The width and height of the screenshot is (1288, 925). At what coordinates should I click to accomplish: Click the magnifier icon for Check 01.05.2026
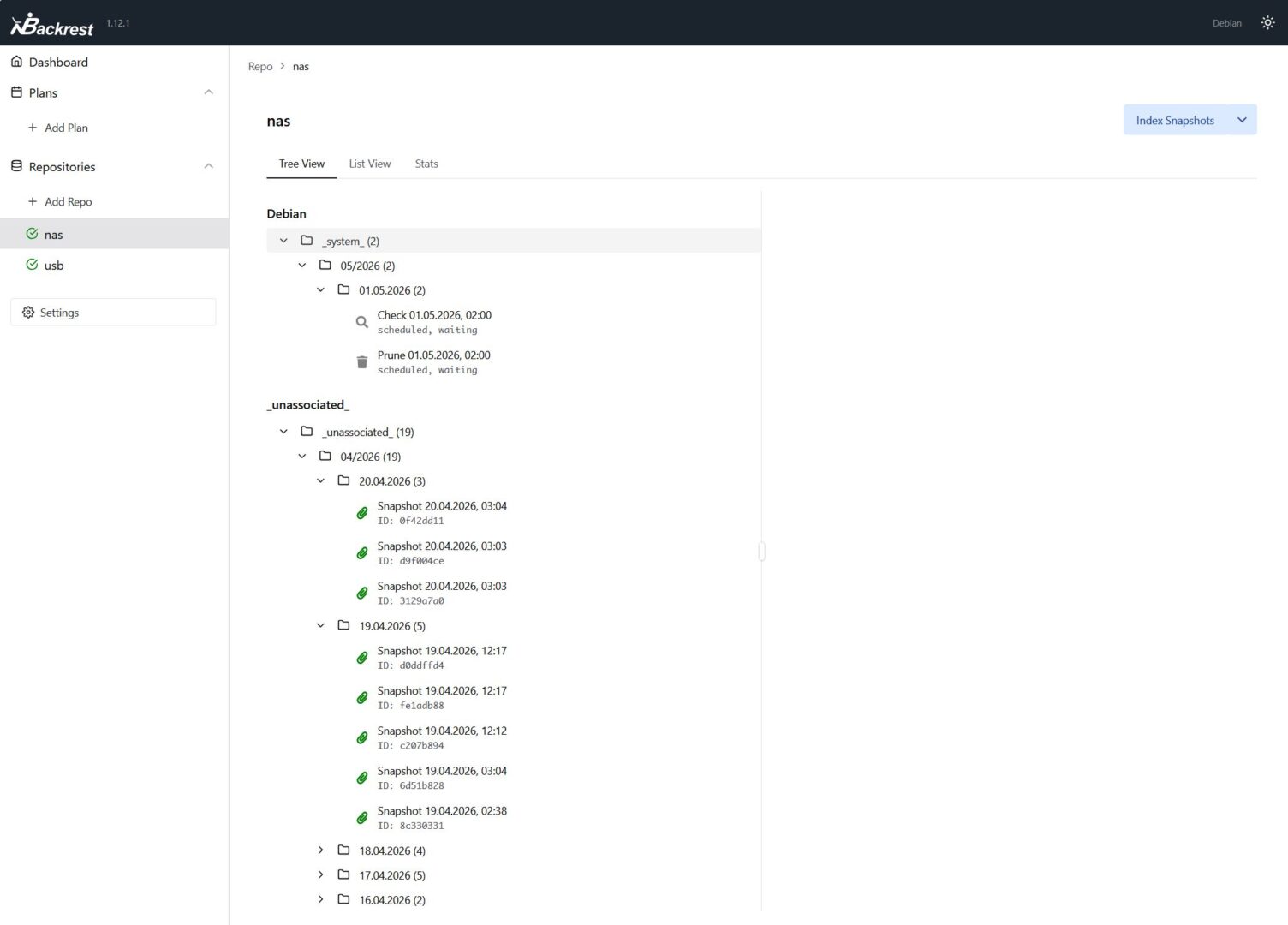[362, 322]
